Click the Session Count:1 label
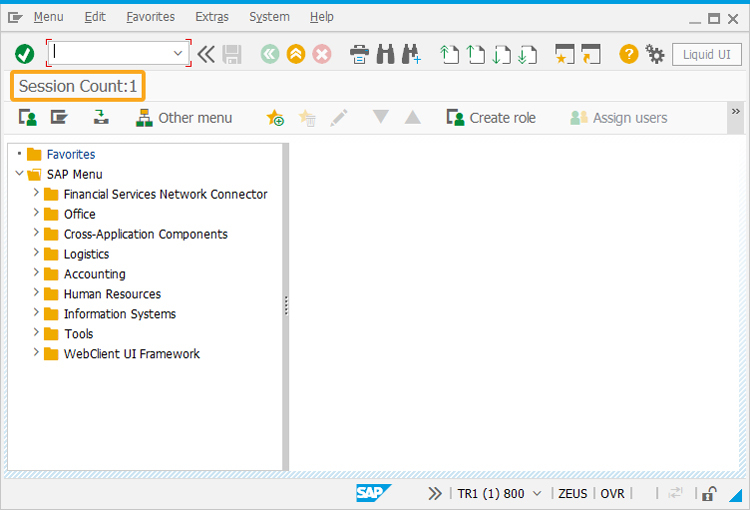Image resolution: width=750 pixels, height=510 pixels. (78, 86)
